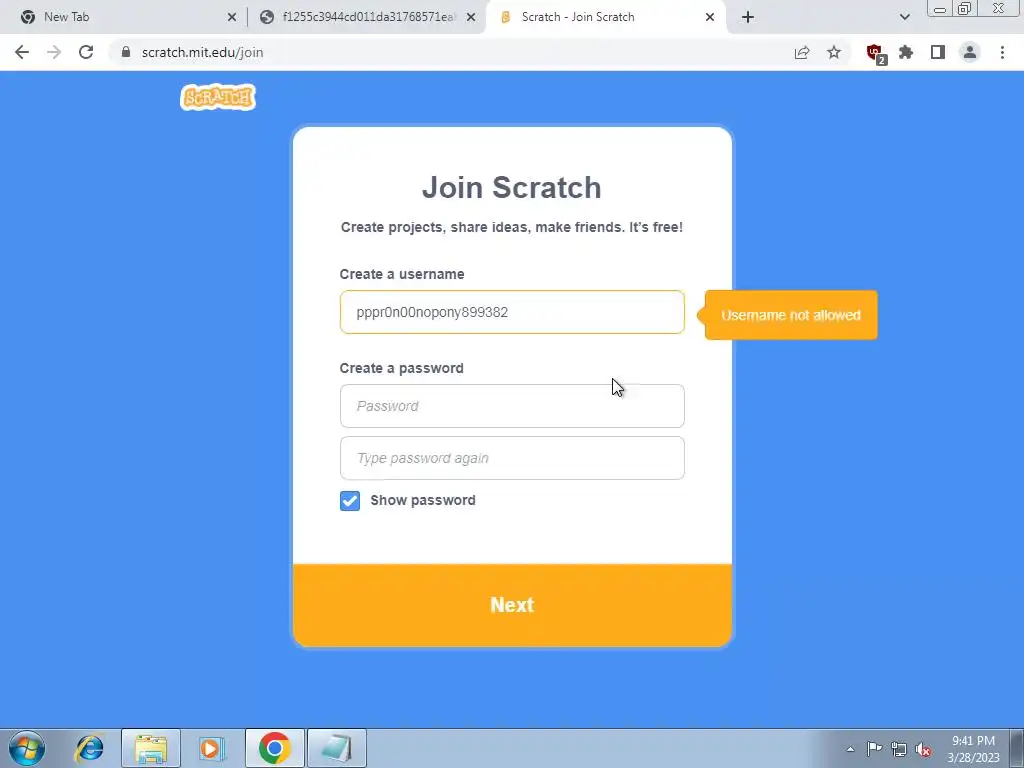
Task: Open the notepad app on the taskbar
Action: click(x=337, y=748)
